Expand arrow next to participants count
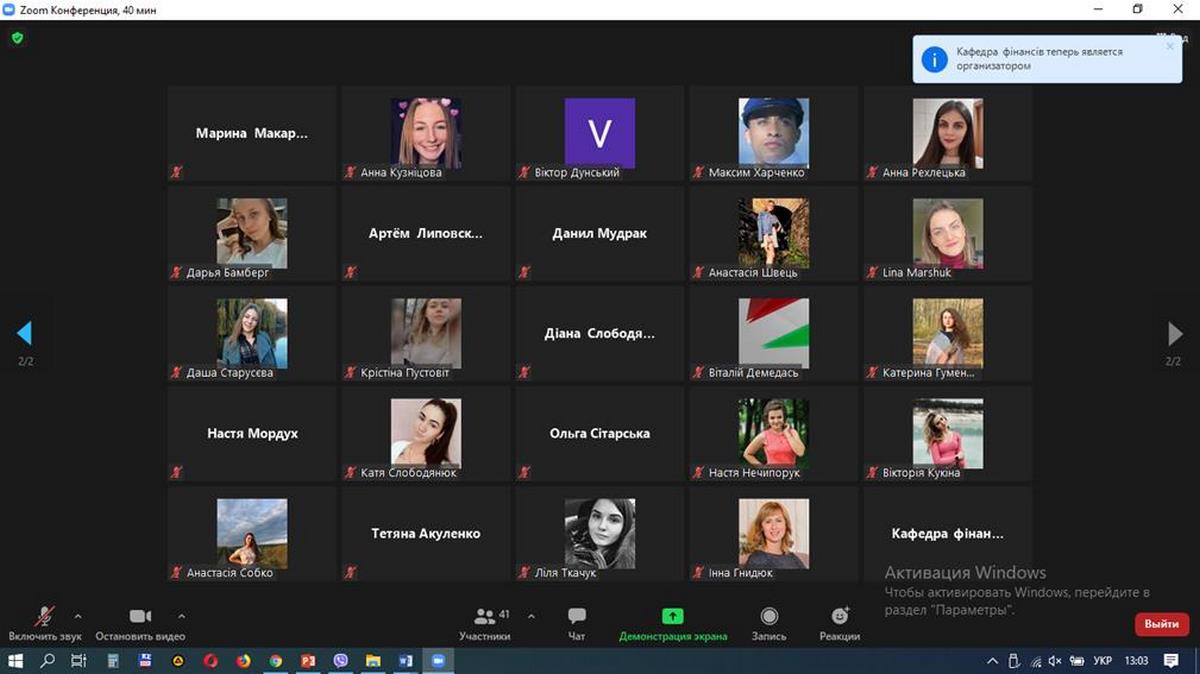1200x674 pixels. click(x=531, y=616)
